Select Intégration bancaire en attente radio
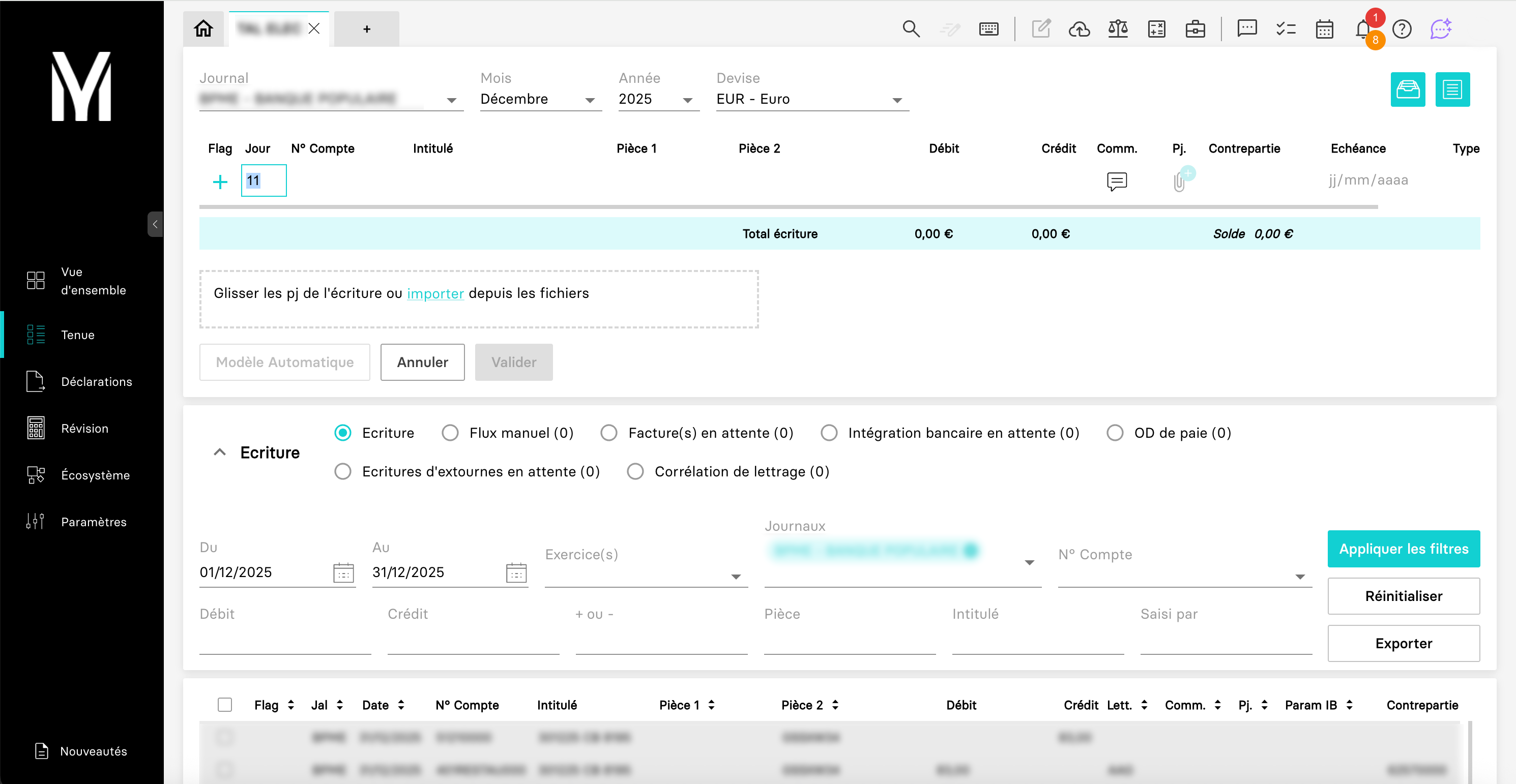The image size is (1516, 784). 829,433
